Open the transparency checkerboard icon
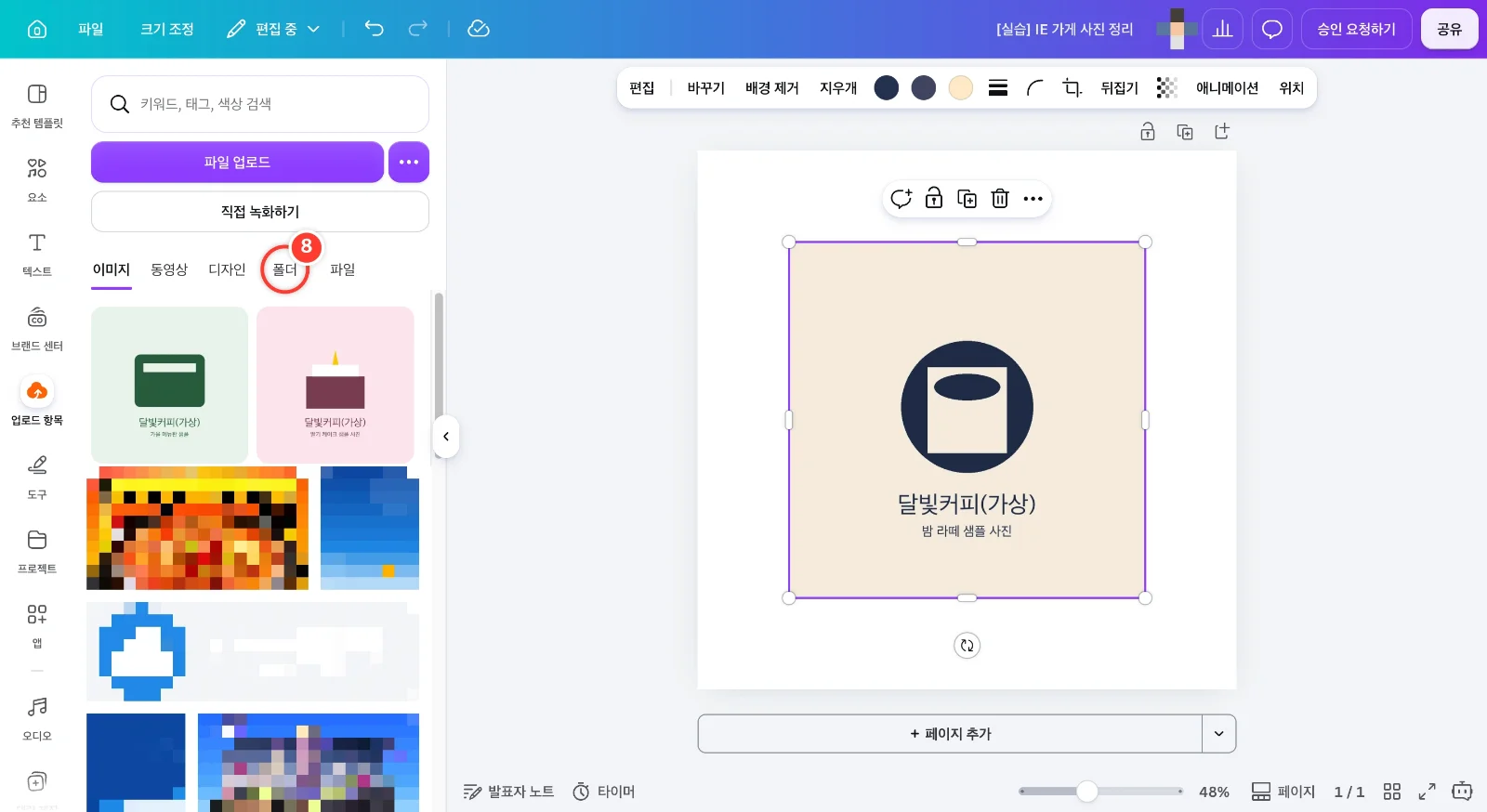This screenshot has width=1487, height=812. point(1166,87)
